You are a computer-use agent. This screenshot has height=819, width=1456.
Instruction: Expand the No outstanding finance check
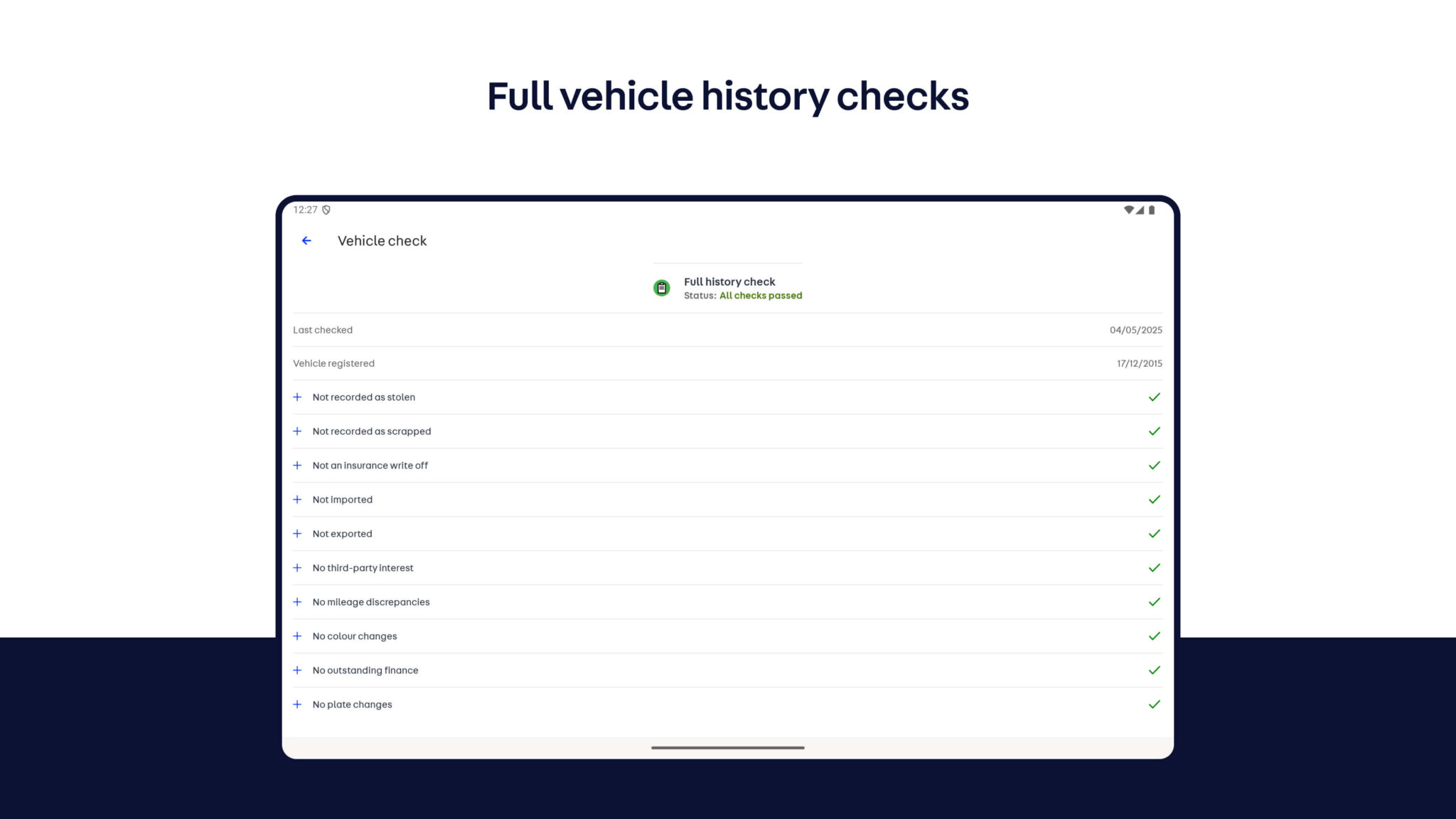297,670
